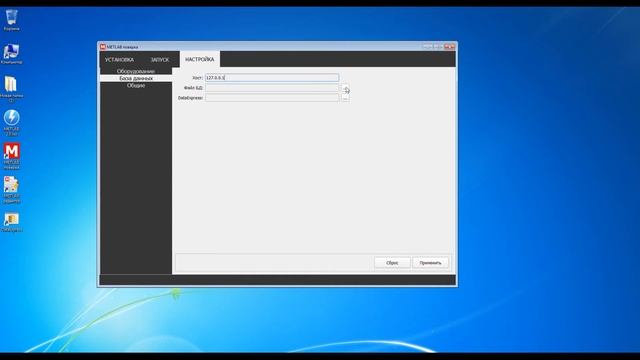Browse for the DataExpress path
The width and height of the screenshot is (640, 360).
[345, 98]
